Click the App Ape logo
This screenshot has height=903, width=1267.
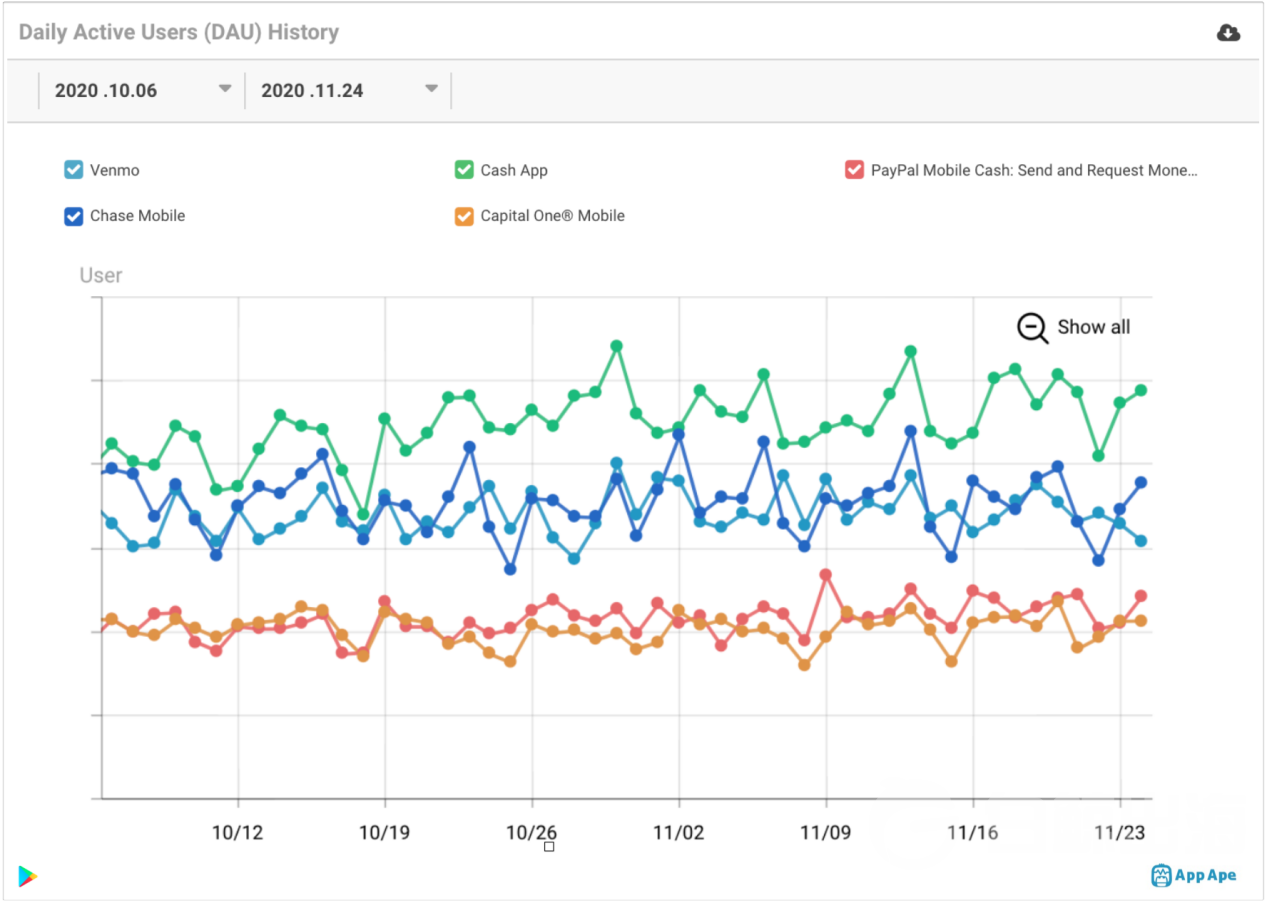(1194, 876)
